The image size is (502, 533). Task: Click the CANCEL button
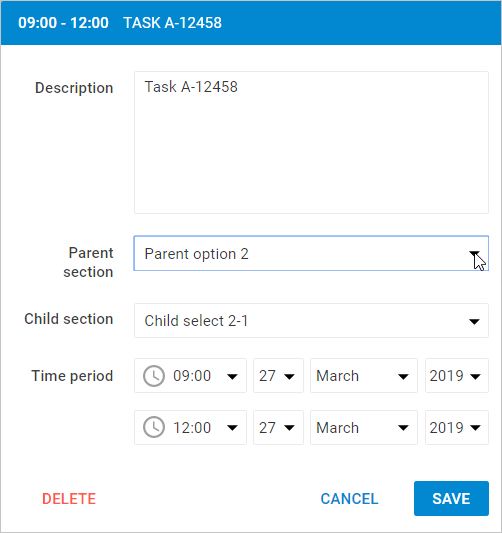[x=349, y=499]
